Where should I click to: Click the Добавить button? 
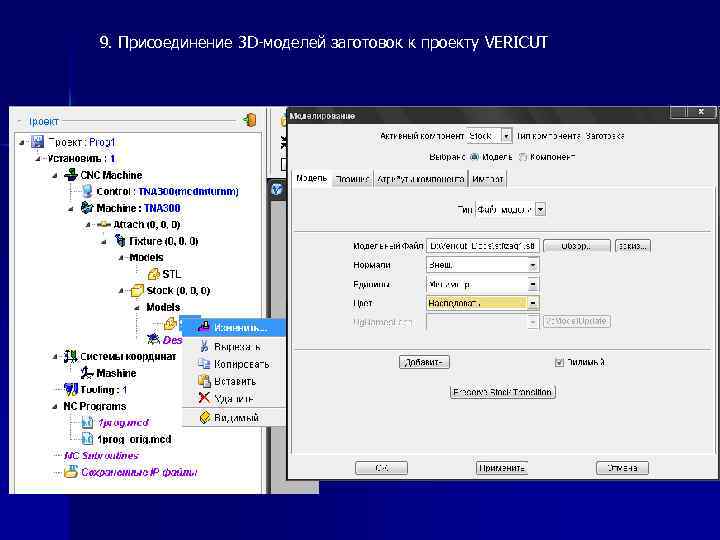click(x=424, y=362)
